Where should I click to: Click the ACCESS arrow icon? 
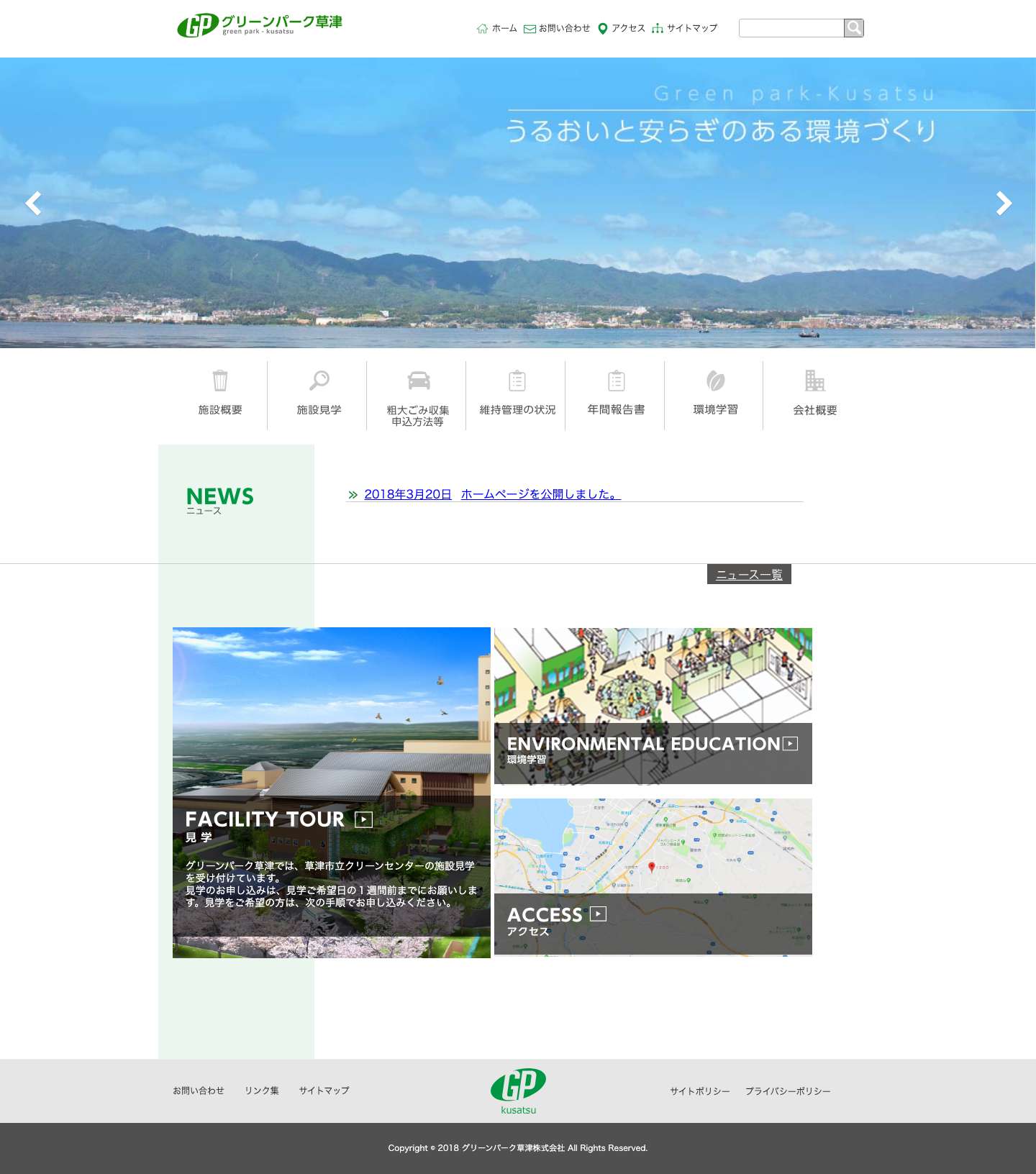point(599,914)
